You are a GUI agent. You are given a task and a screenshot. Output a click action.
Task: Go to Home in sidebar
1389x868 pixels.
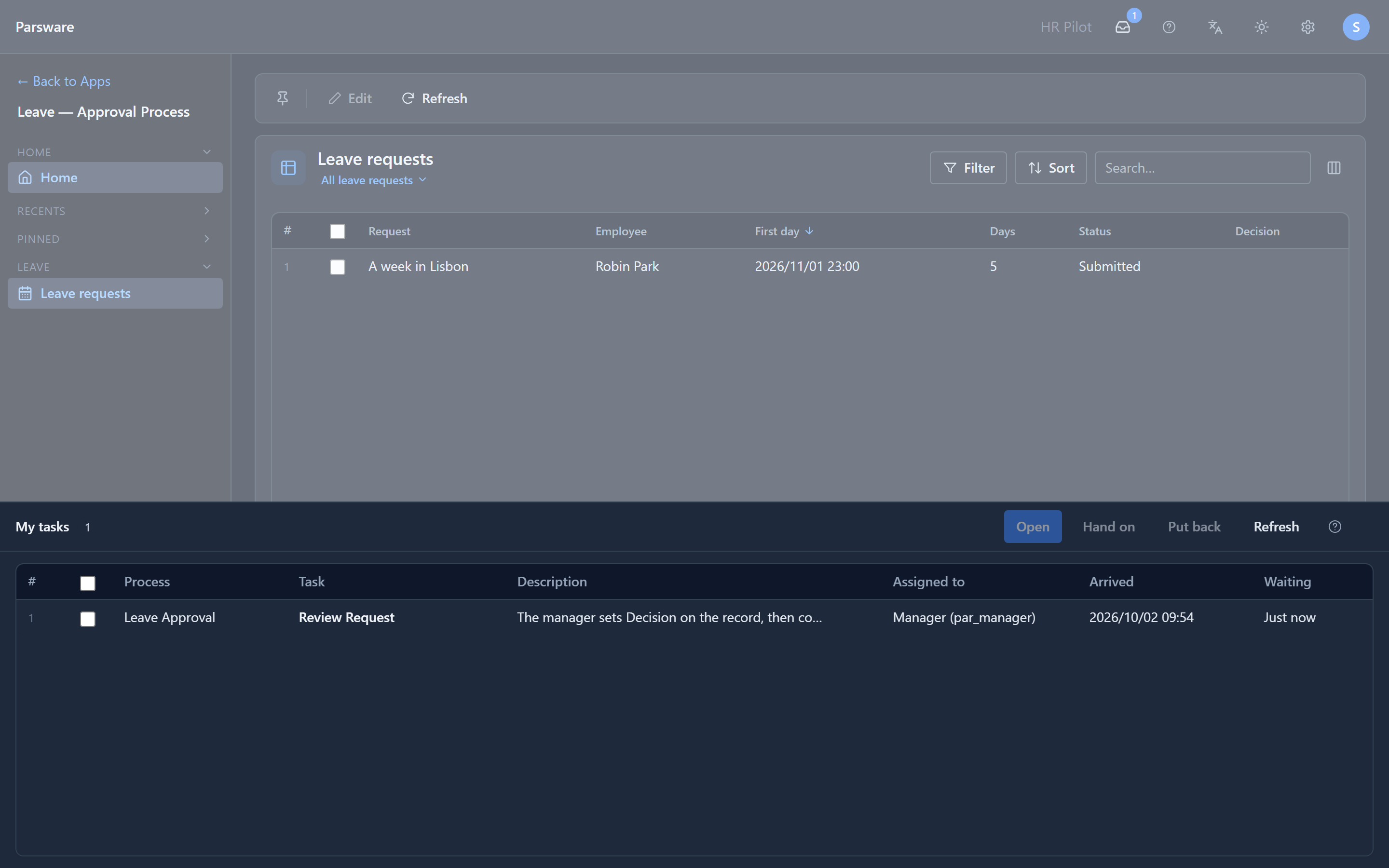pos(115,177)
